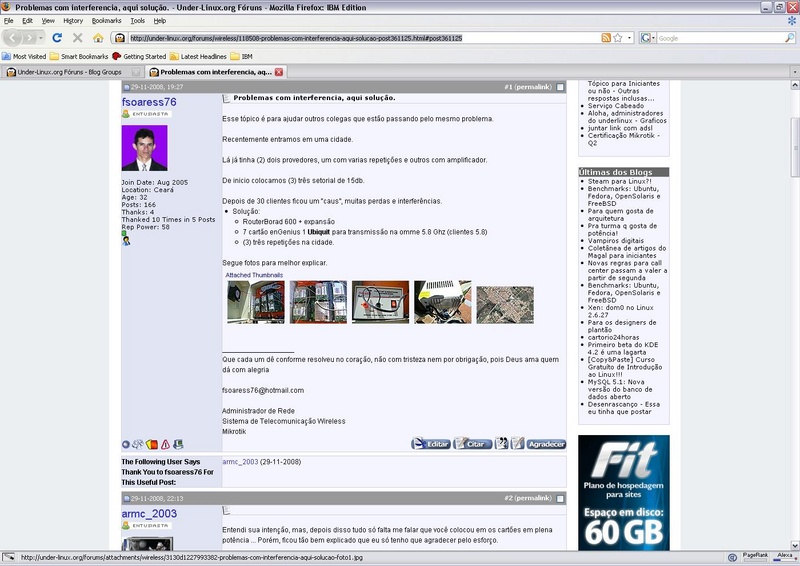Open the list all tabs dropdown
Image resolution: width=800 pixels, height=566 pixels.
click(794, 72)
